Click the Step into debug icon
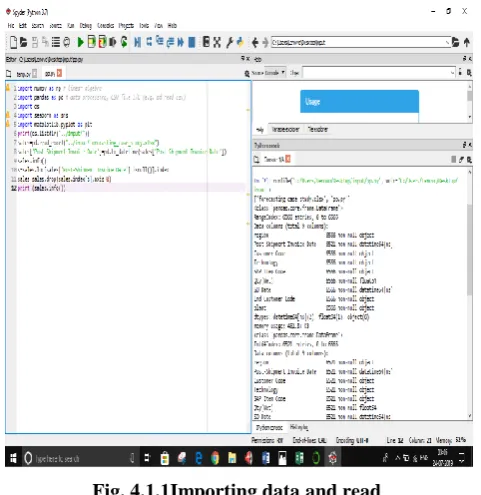This screenshot has width=481, height=495. tap(160, 41)
